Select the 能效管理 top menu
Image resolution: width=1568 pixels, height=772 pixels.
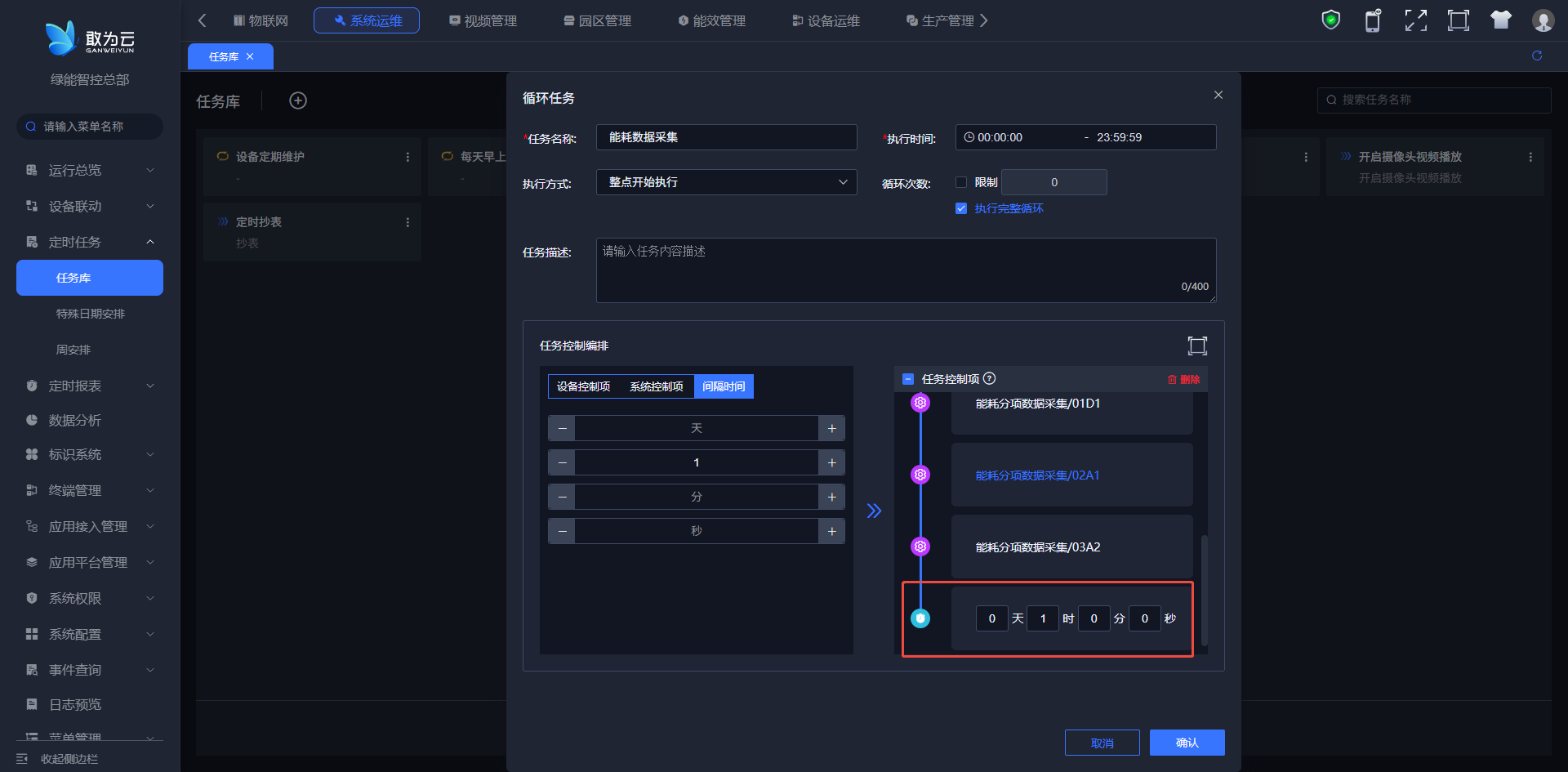pos(711,20)
